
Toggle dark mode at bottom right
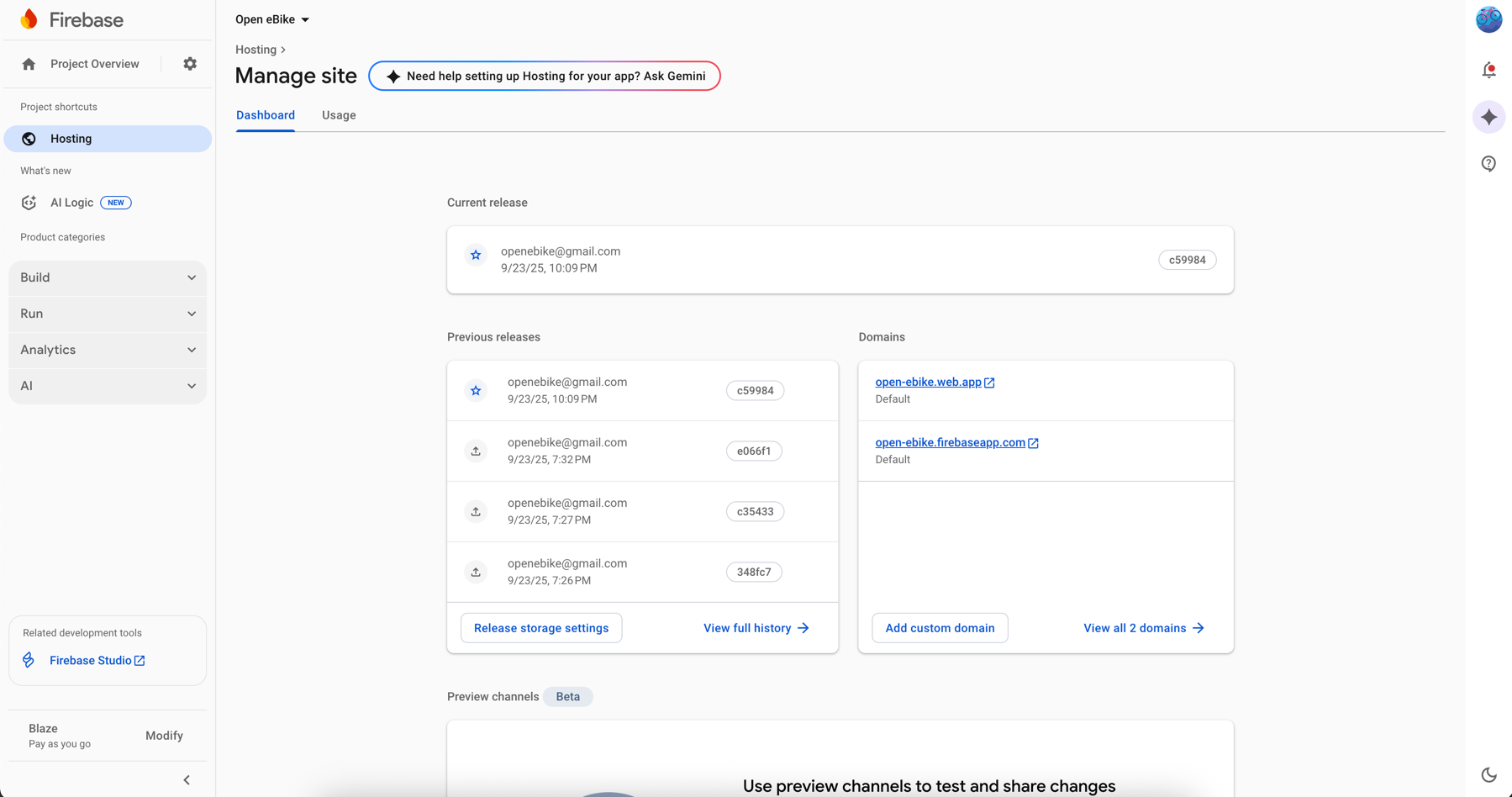pos(1490,775)
